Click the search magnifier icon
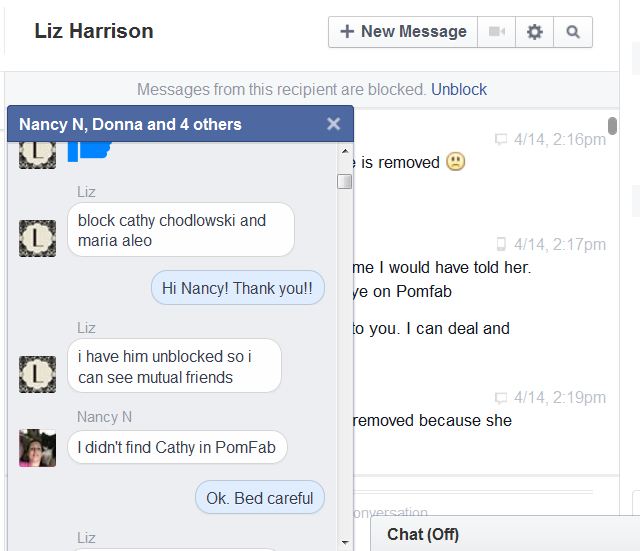This screenshot has height=551, width=640. [x=573, y=32]
